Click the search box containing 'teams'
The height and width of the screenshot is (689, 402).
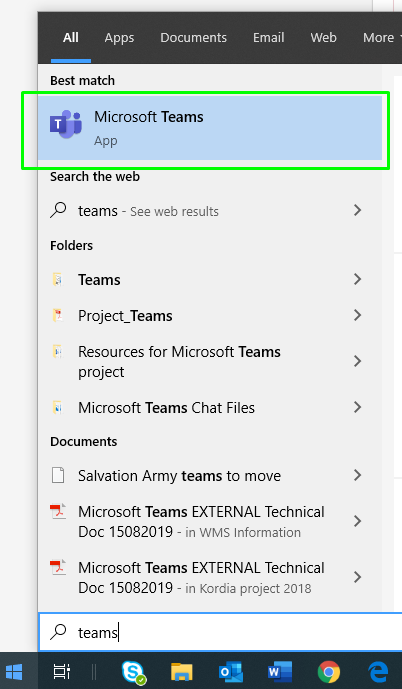point(220,632)
